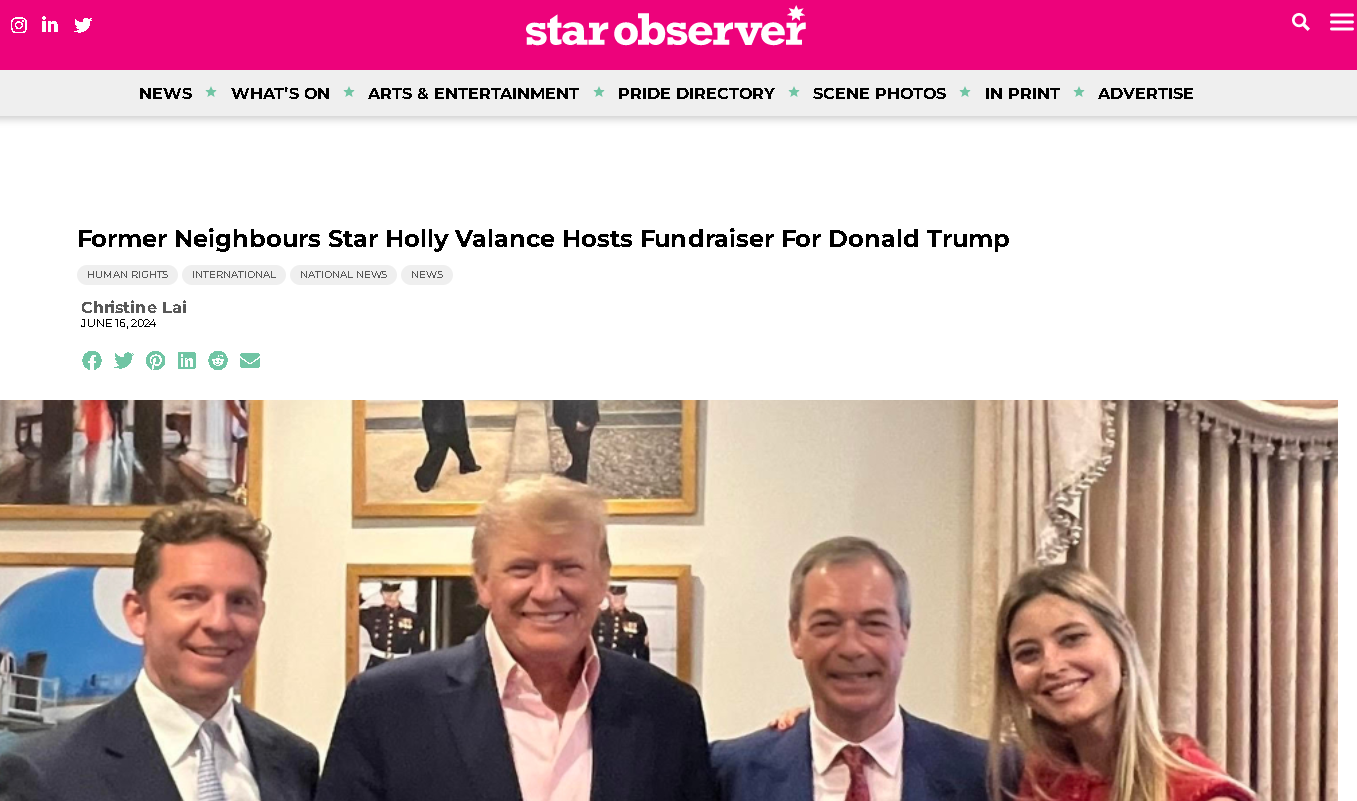Open Arts & Entertainment section
Viewport: 1357px width, 801px height.
coord(473,93)
